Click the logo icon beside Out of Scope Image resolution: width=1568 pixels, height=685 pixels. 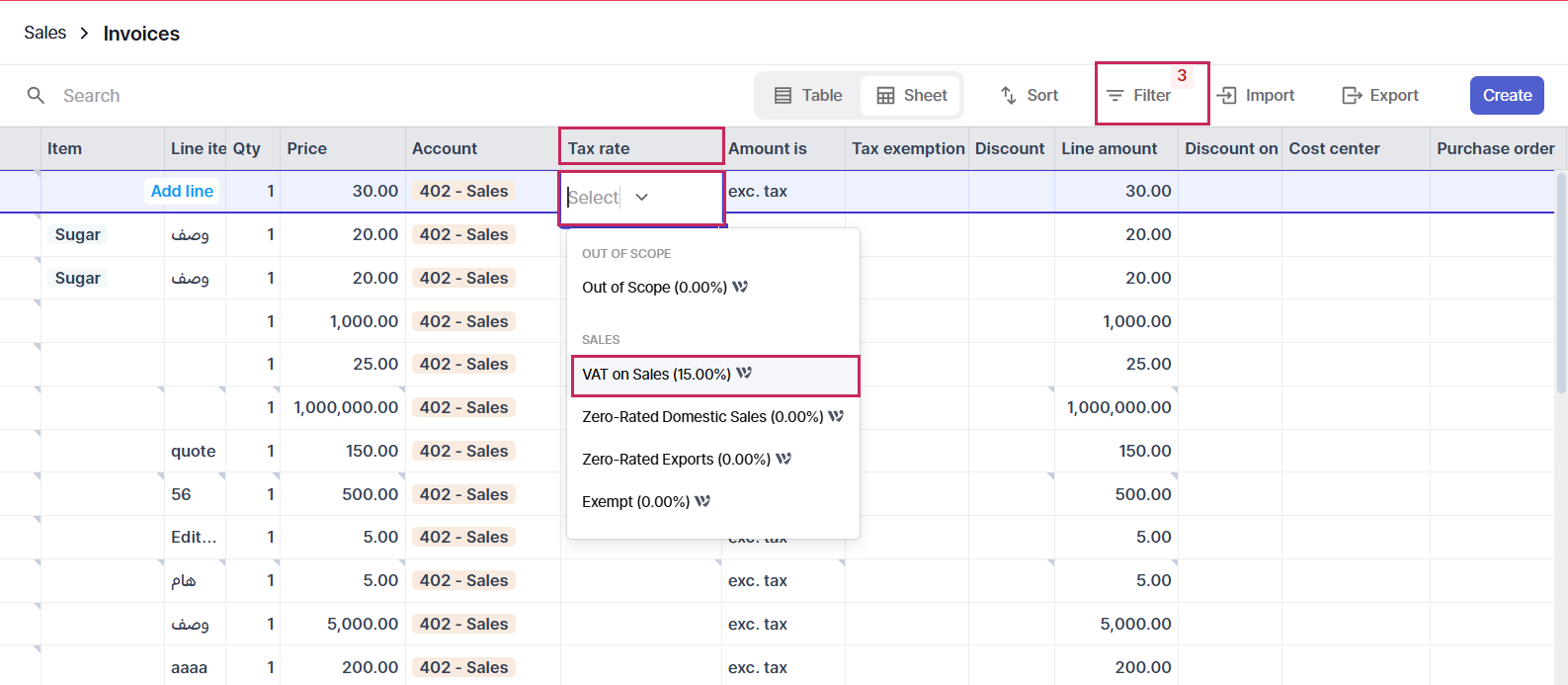pos(740,287)
